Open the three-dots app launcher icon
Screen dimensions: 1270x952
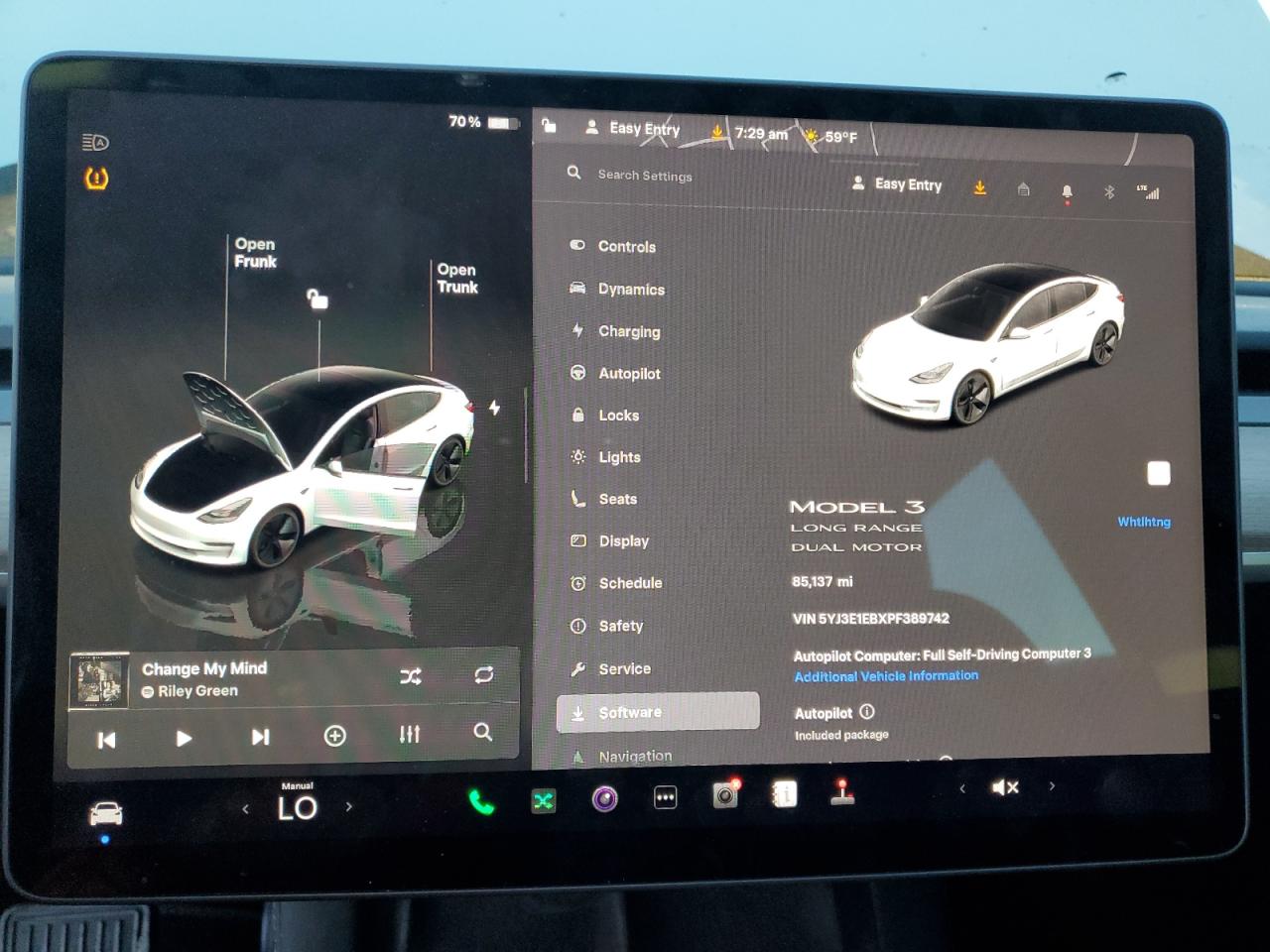coord(665,797)
